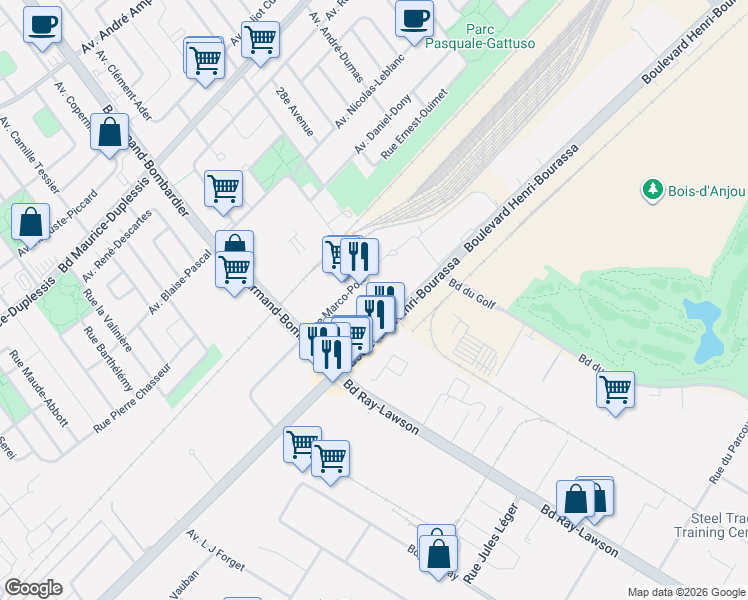This screenshot has height=600, width=748.
Task: Select the shopping cart marker above Av. Blaise-Pascal
Action: pyautogui.click(x=224, y=190)
